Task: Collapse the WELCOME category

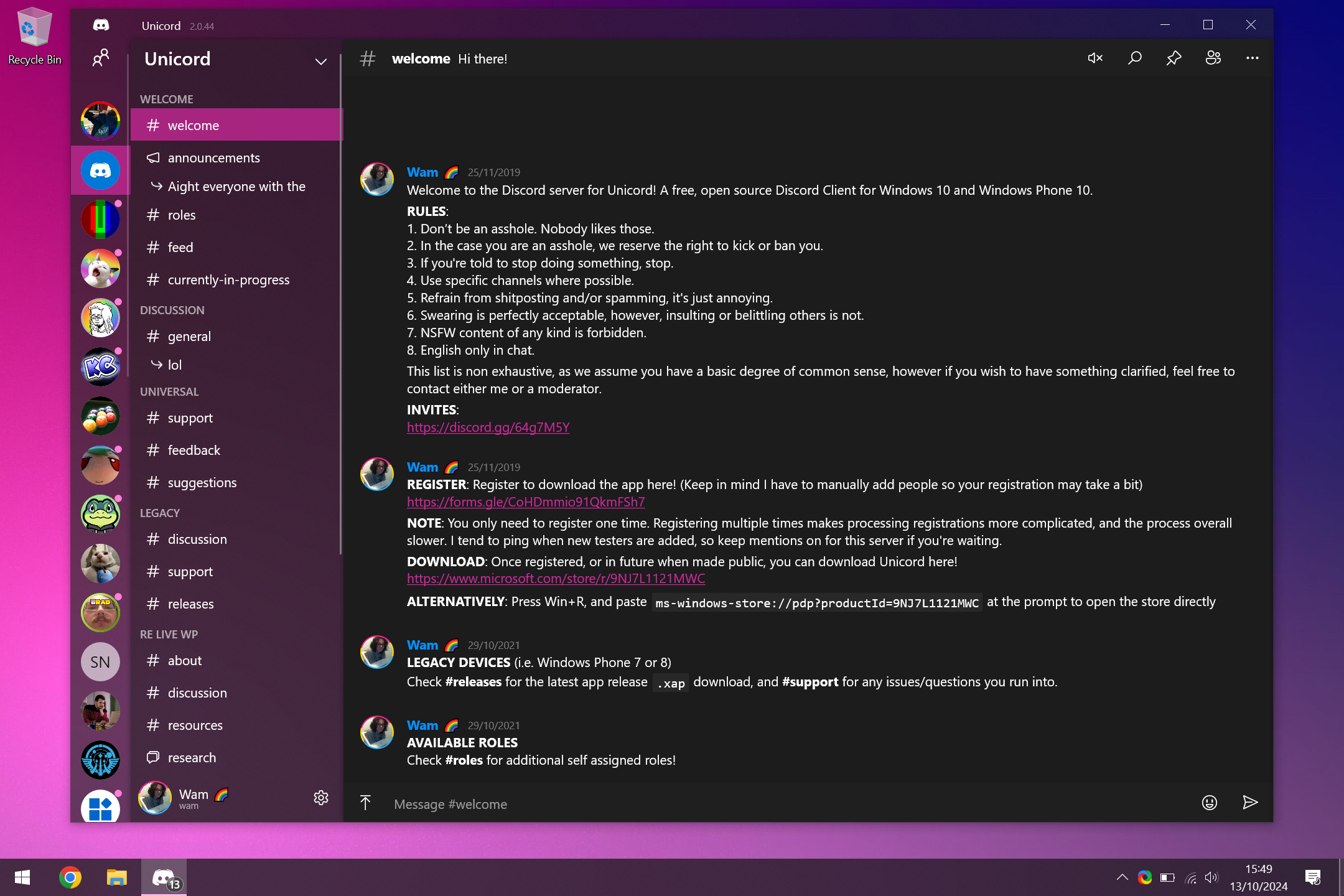Action: (x=166, y=99)
